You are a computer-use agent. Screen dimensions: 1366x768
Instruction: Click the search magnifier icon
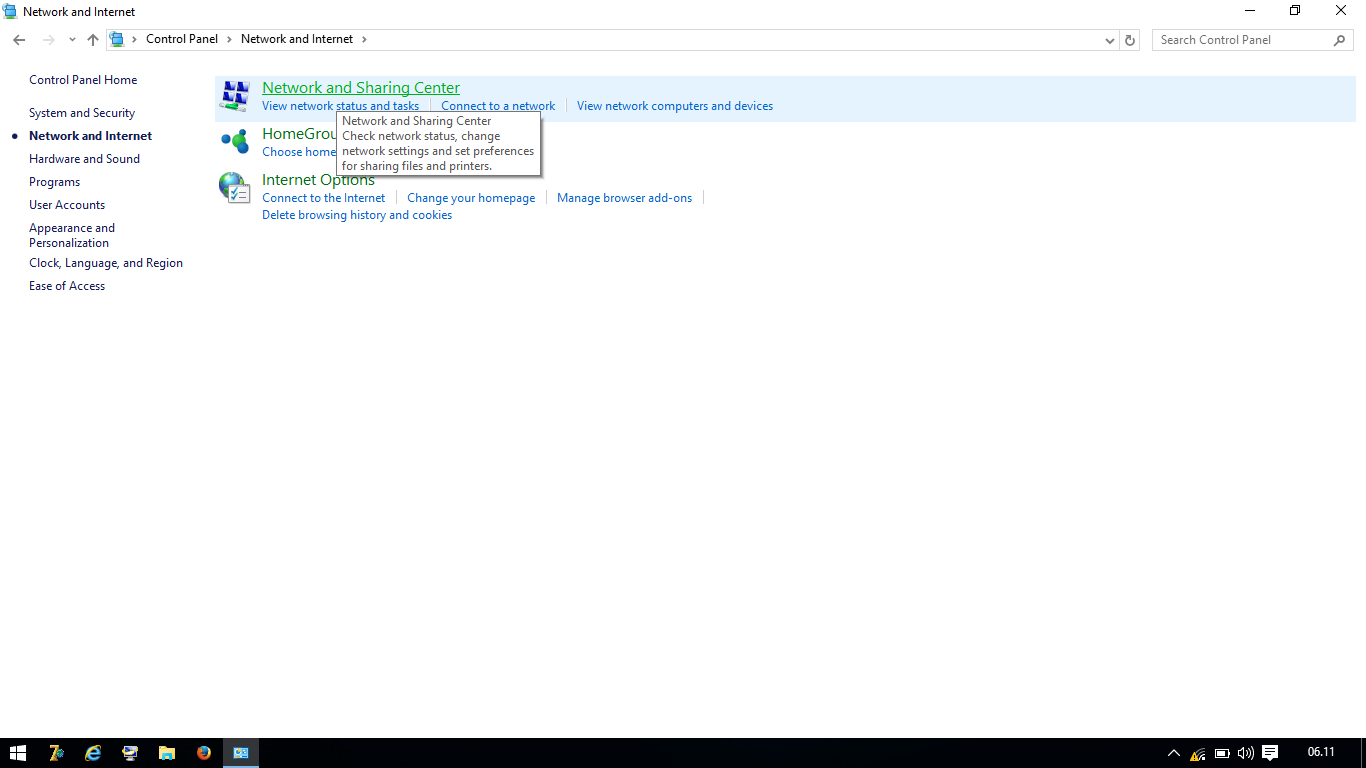[x=1339, y=40]
